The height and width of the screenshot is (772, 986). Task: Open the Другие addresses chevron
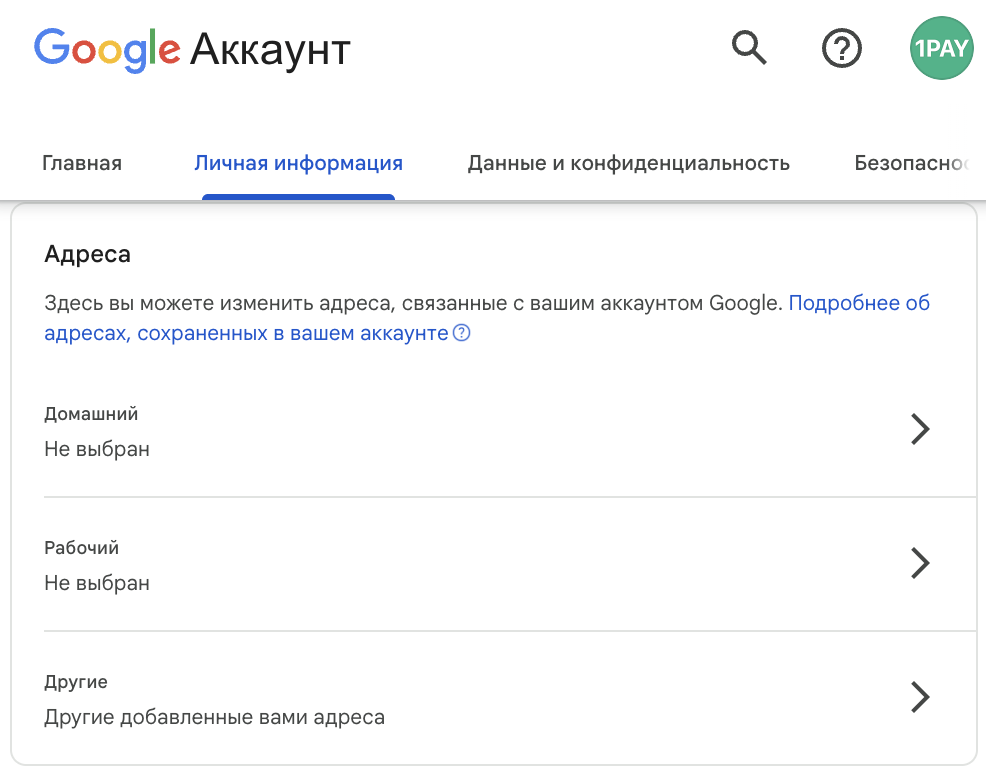(920, 697)
